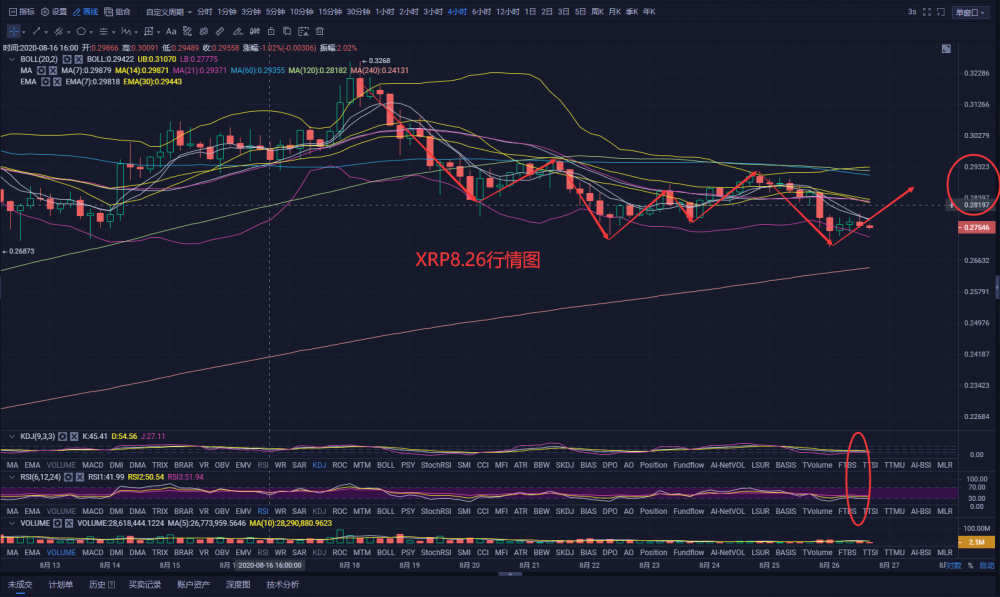The width and height of the screenshot is (1000, 597).
Task: Select the trend line drawing tool
Action: (36, 31)
